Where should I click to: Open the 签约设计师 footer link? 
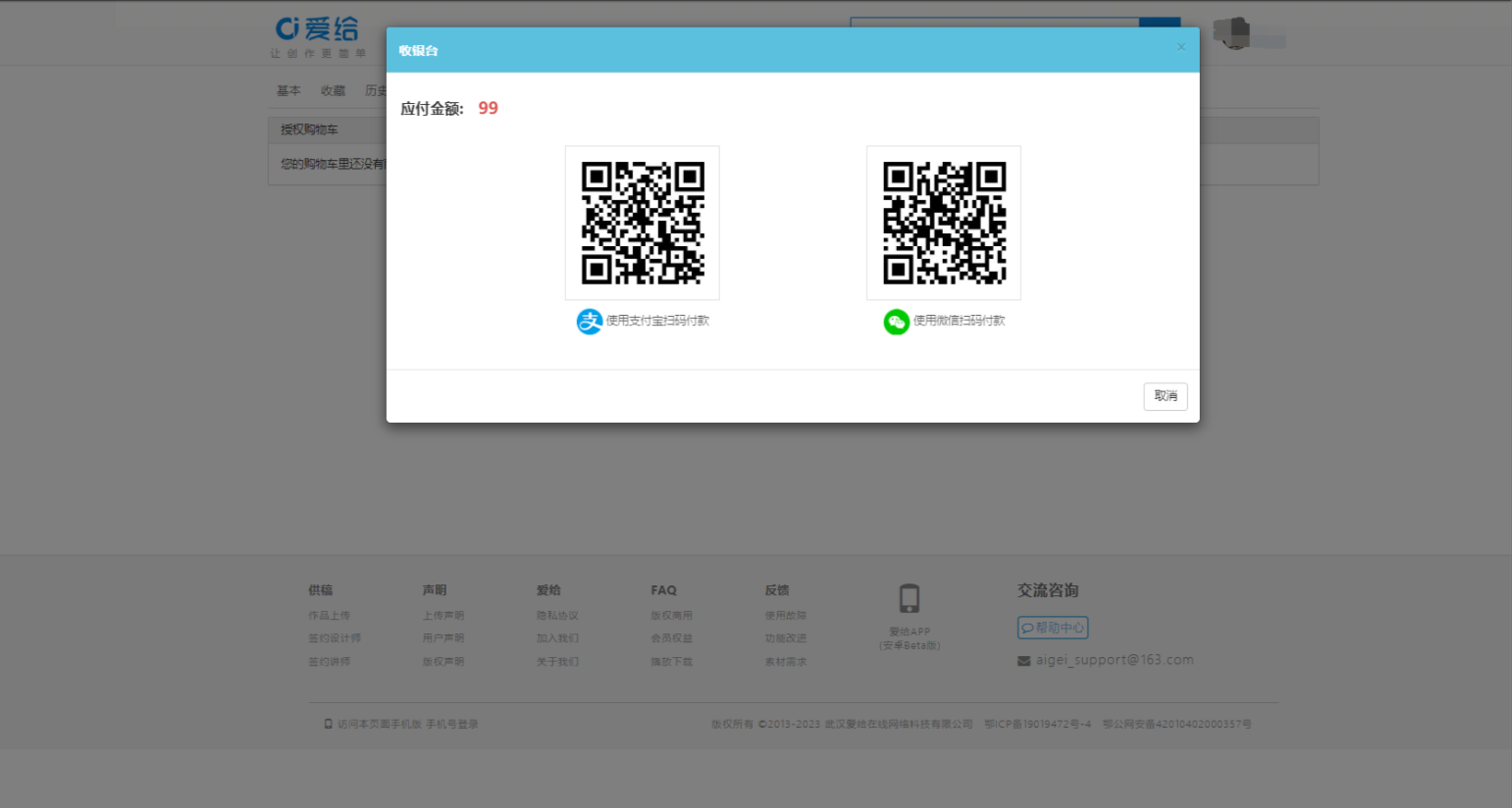335,638
